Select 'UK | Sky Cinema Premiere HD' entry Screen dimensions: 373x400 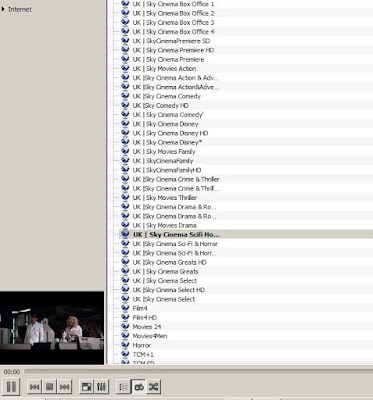173,50
